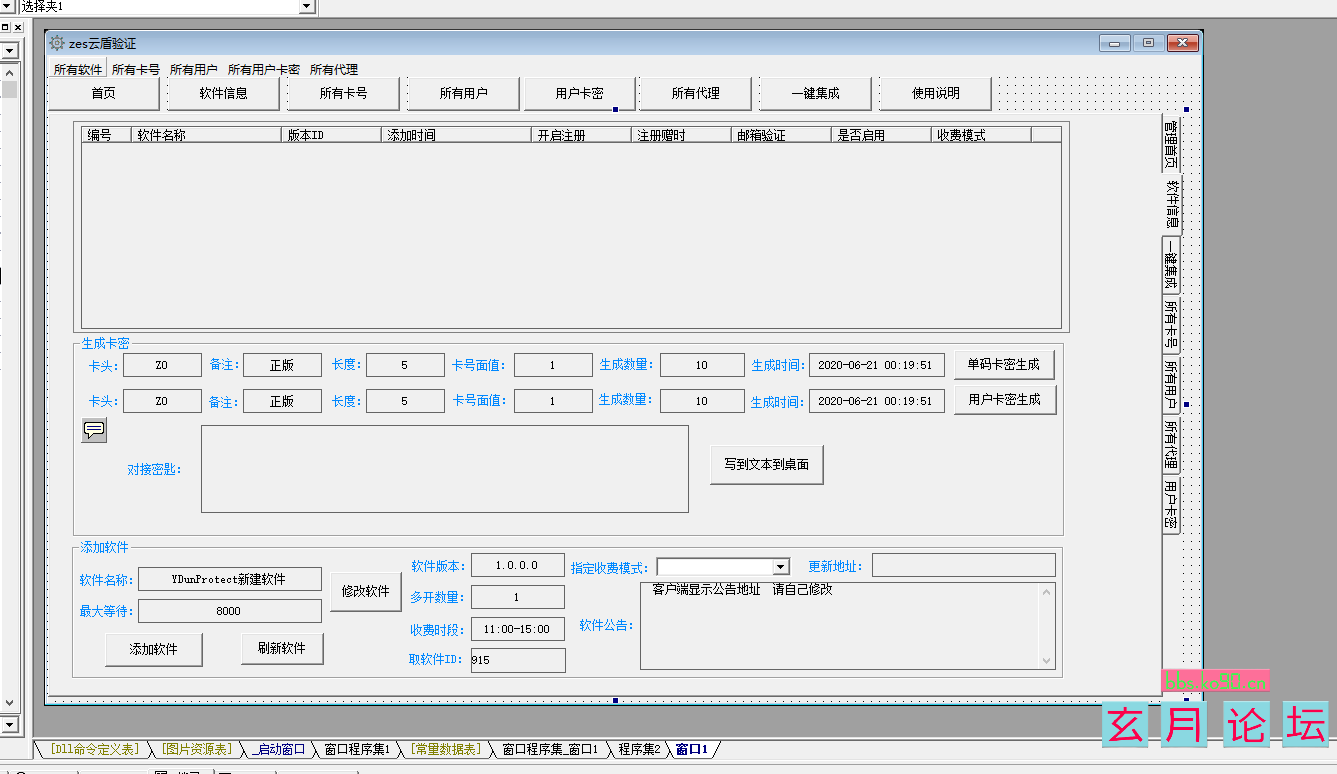Click the 最大等待 field showing 8000

tap(229, 611)
